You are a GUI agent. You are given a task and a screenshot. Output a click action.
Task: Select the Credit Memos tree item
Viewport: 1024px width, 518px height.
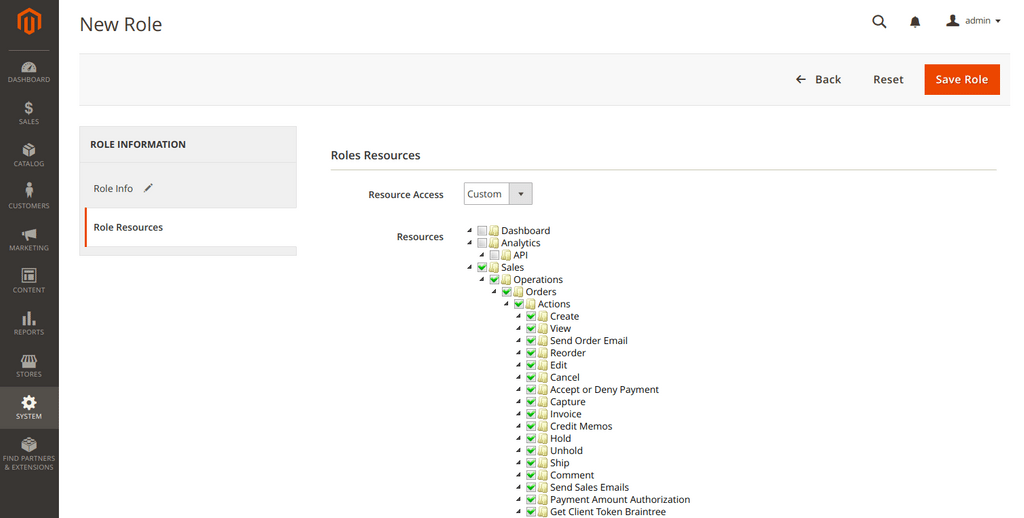(x=580, y=426)
